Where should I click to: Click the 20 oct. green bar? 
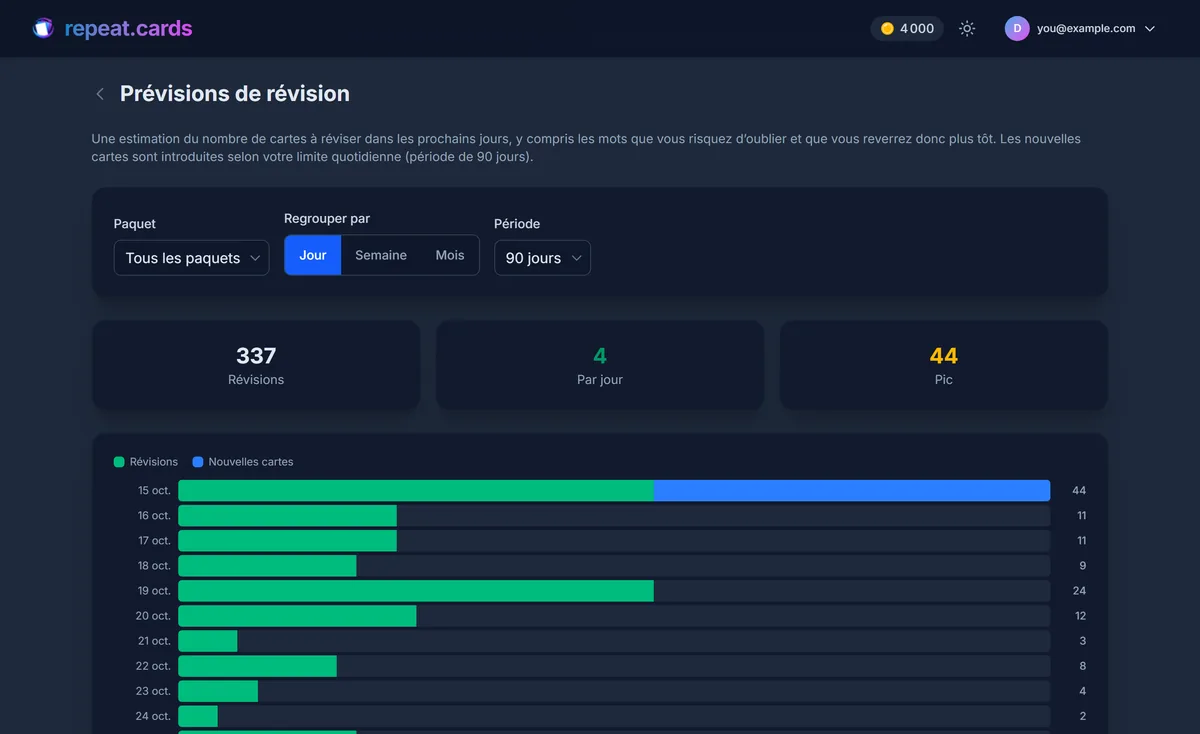coord(297,615)
